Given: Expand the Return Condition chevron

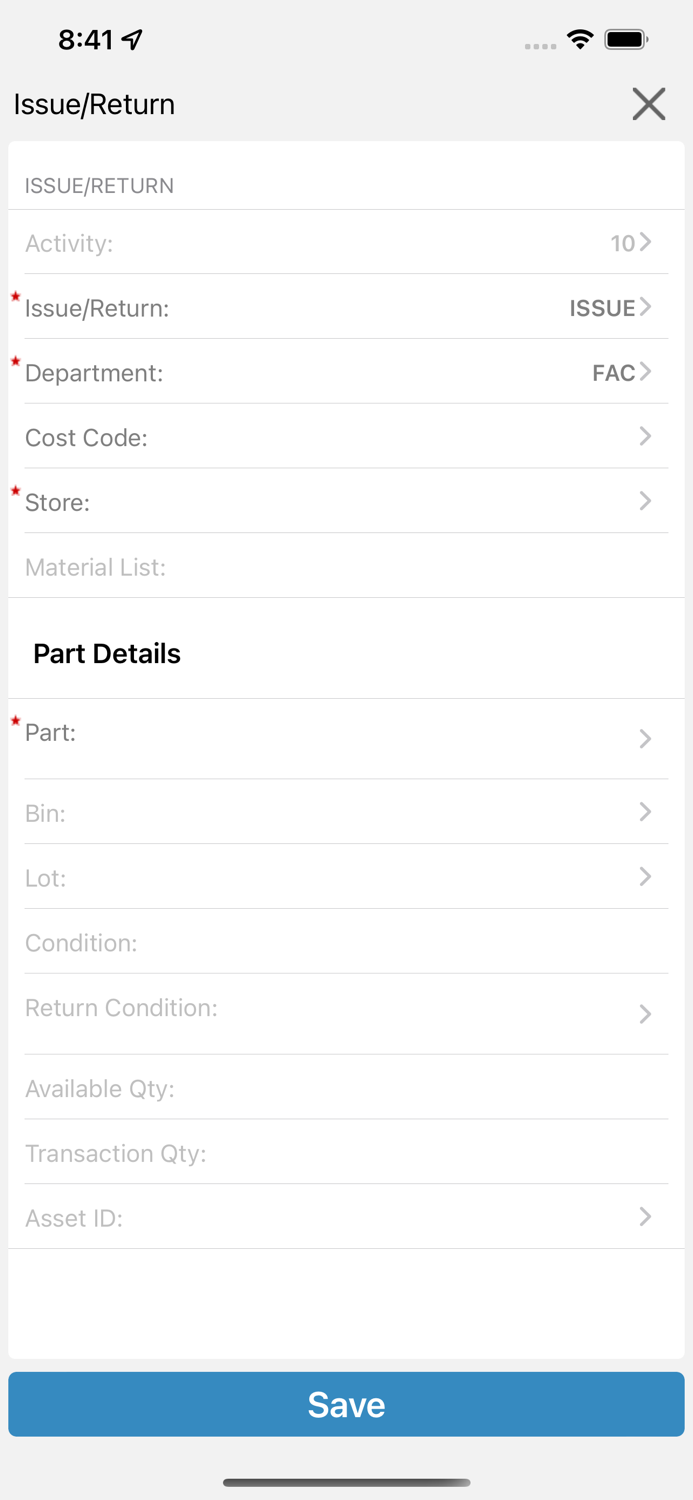Looking at the screenshot, I should 646,1014.
